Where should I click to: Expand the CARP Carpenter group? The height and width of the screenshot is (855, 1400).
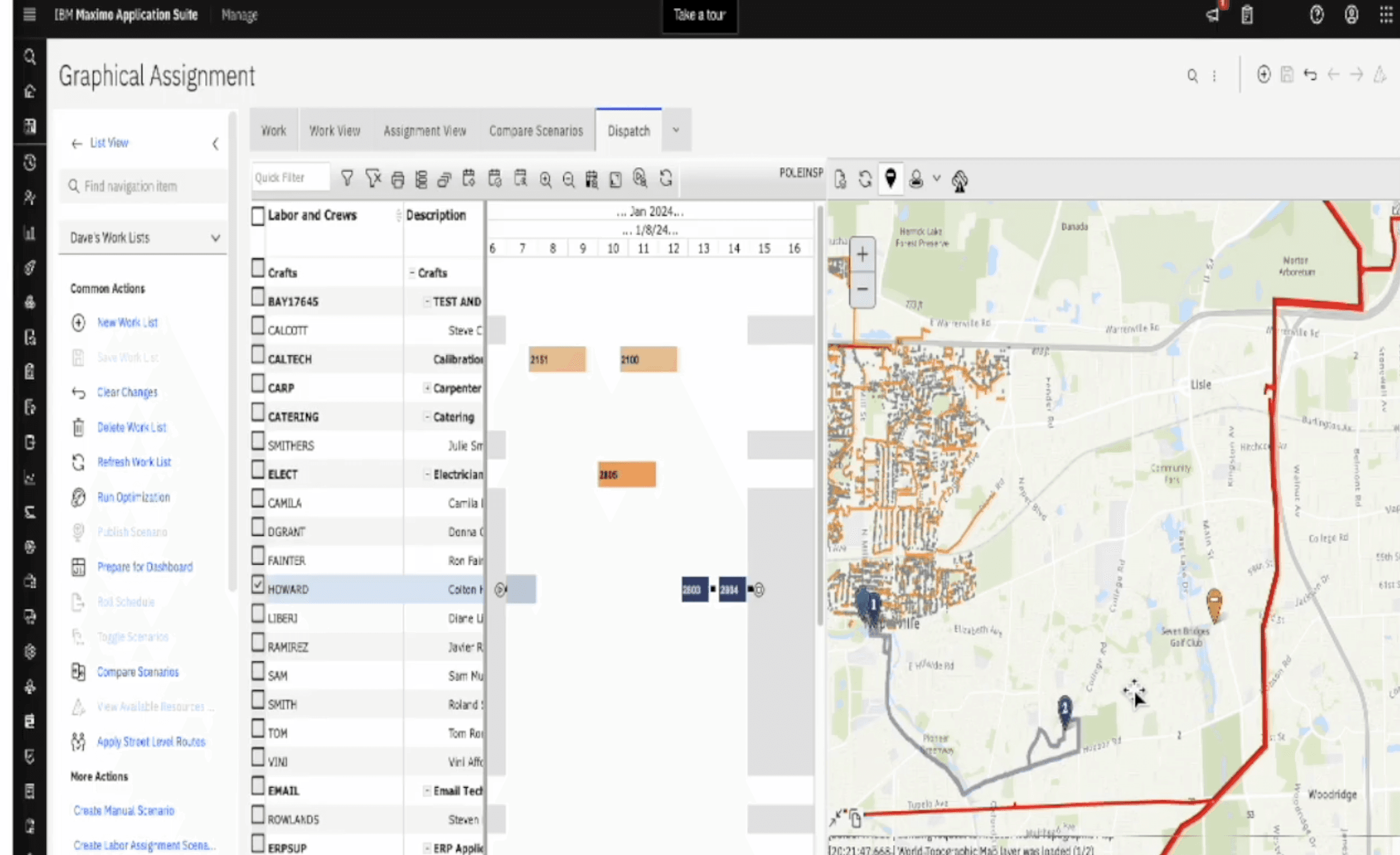[427, 388]
